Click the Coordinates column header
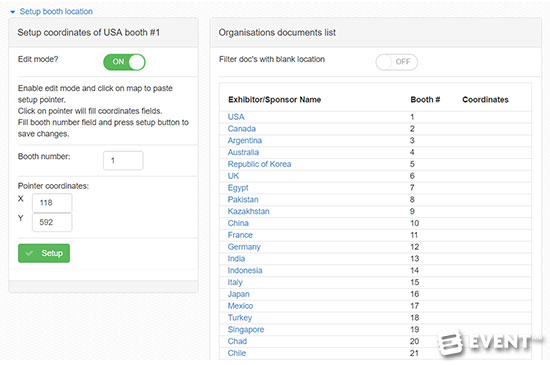Viewport: 550px width, 365px height. pyautogui.click(x=485, y=100)
